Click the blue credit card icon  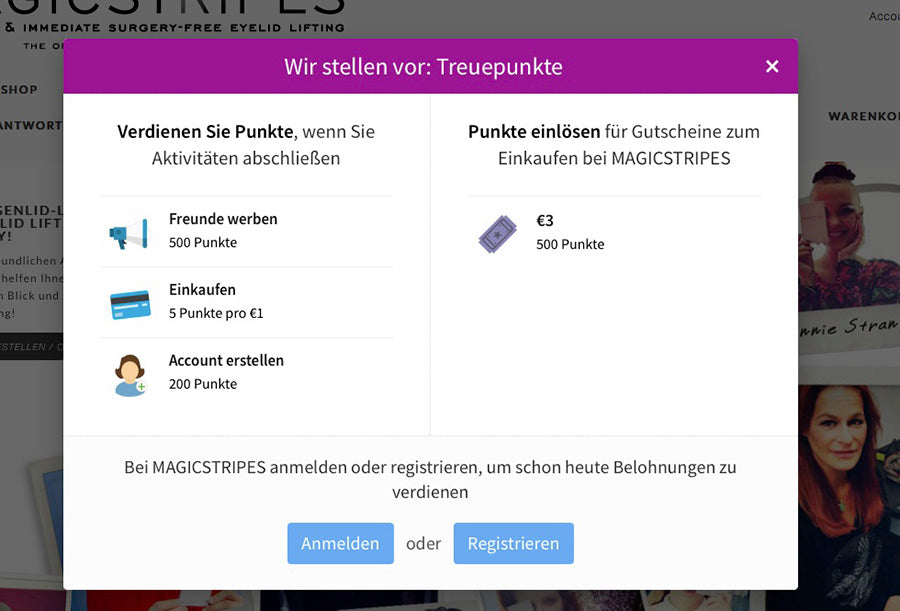pos(130,304)
